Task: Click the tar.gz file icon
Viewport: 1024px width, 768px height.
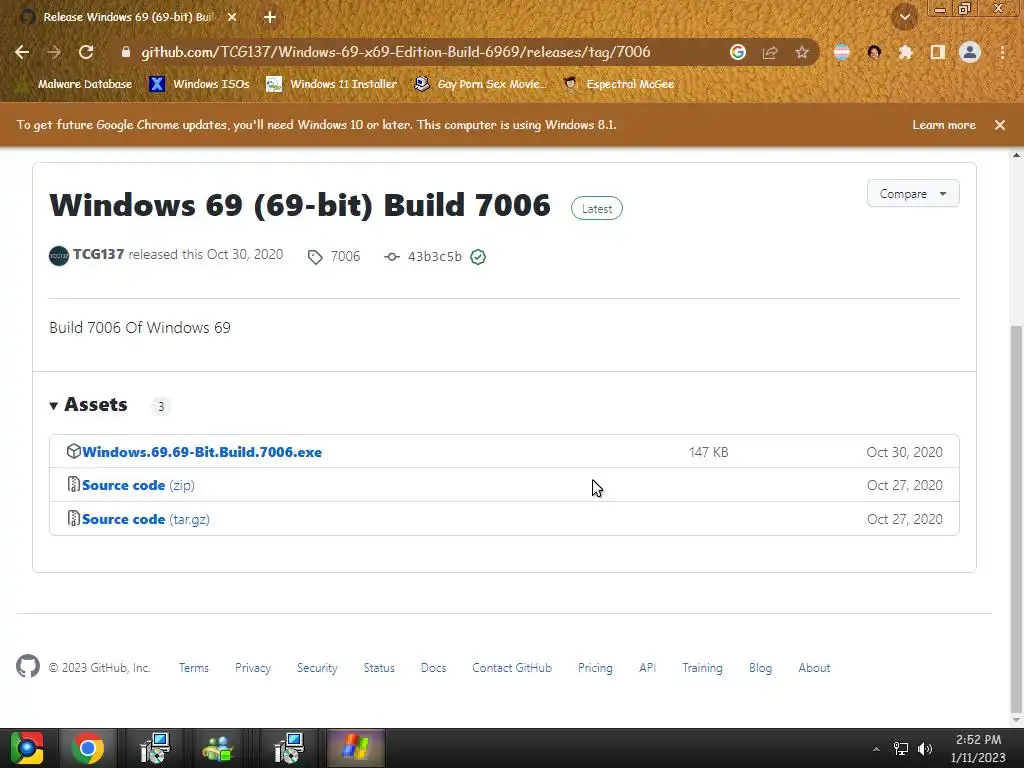Action: tap(74, 519)
